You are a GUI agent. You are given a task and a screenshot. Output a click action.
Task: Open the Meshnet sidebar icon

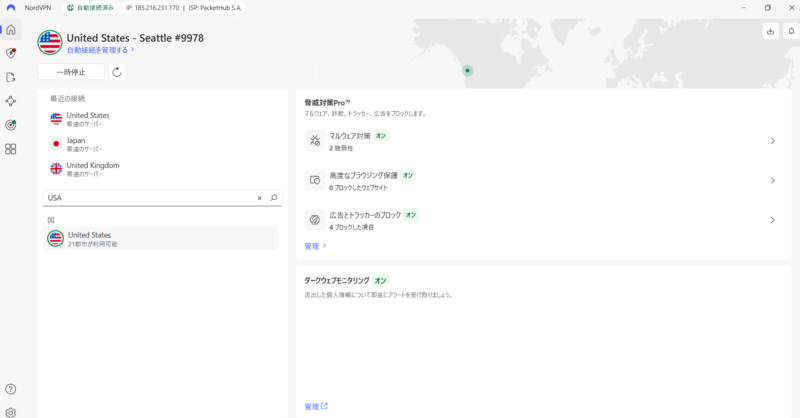point(11,101)
